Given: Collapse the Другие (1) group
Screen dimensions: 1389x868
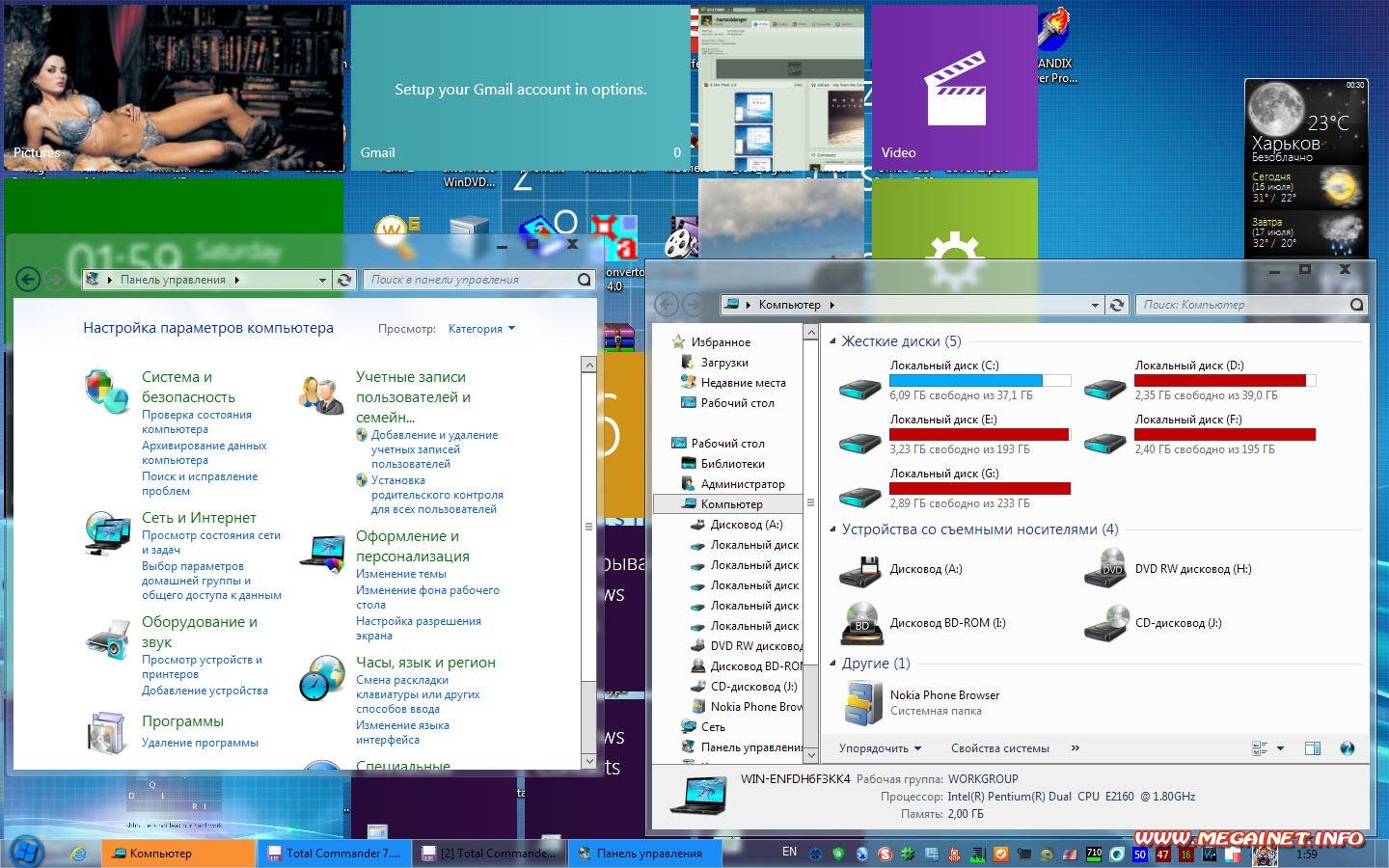Looking at the screenshot, I should coord(833,664).
